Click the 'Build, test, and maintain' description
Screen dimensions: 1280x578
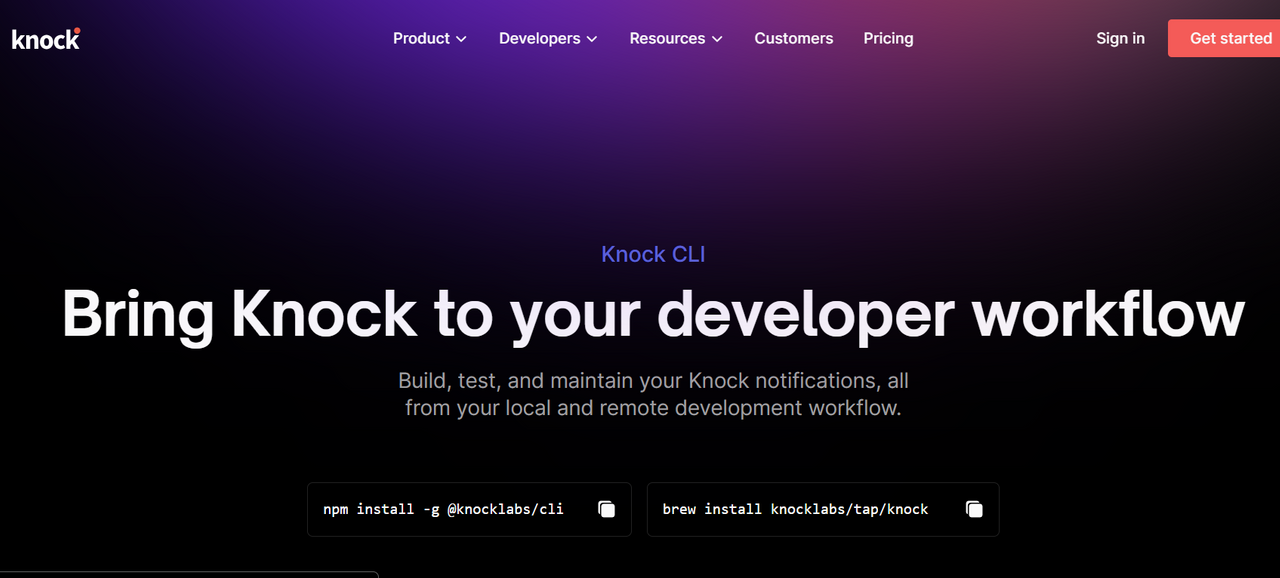pyautogui.click(x=653, y=394)
